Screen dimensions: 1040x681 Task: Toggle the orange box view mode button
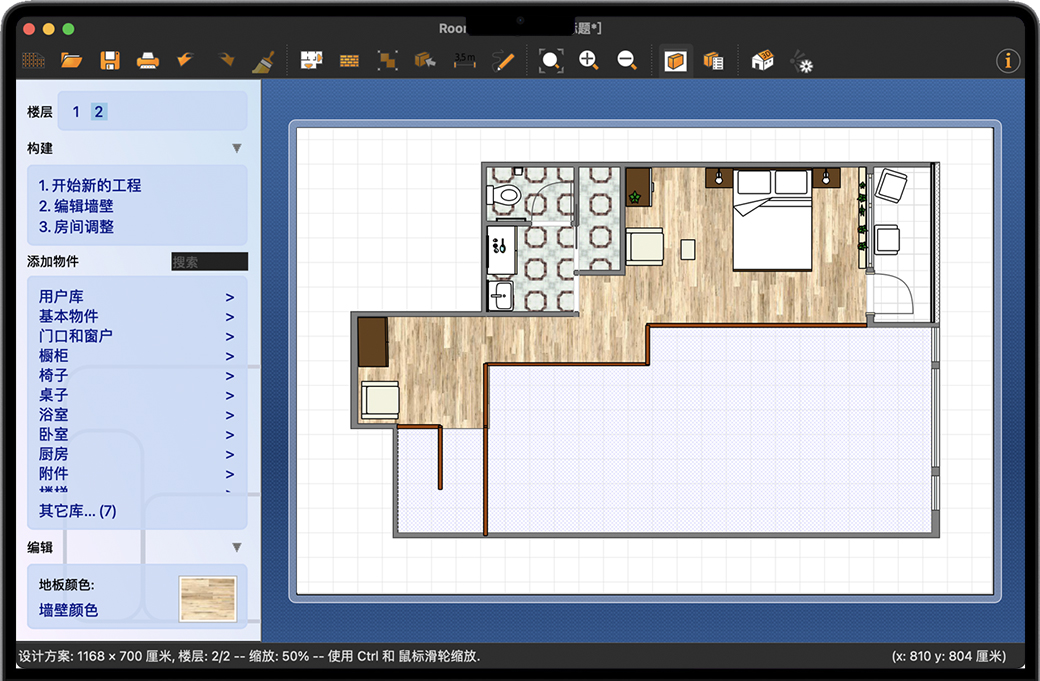[x=676, y=61]
